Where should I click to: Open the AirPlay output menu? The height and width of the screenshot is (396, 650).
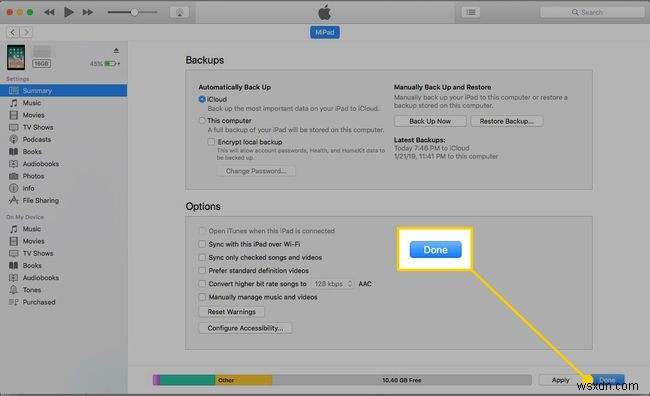coord(179,12)
